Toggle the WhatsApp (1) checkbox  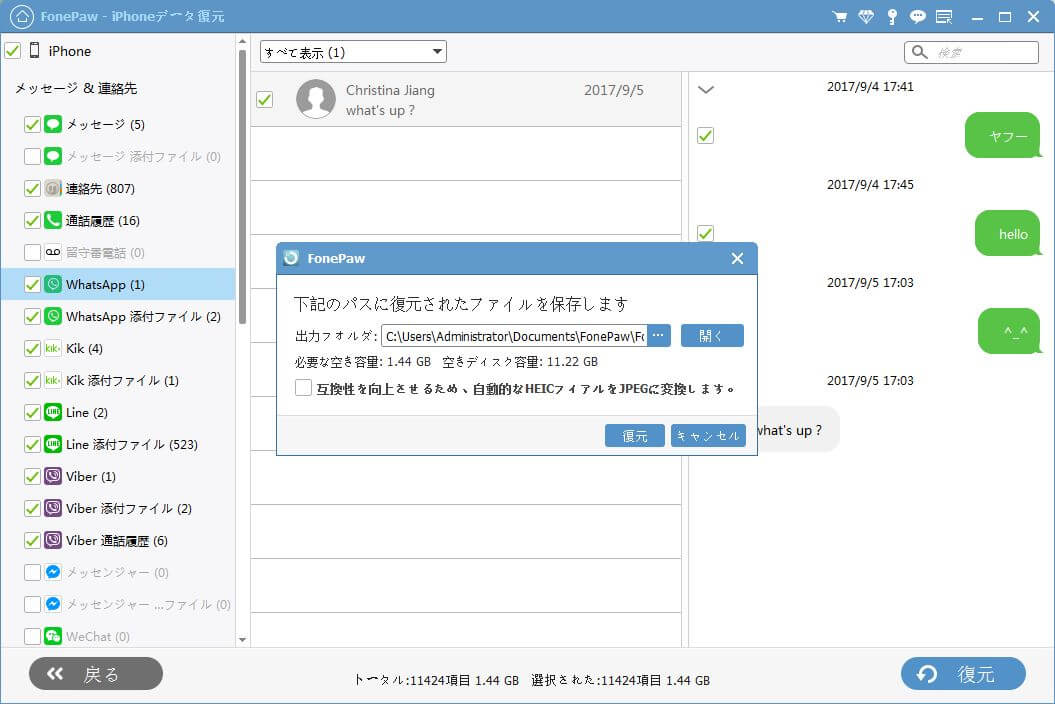tap(32, 284)
